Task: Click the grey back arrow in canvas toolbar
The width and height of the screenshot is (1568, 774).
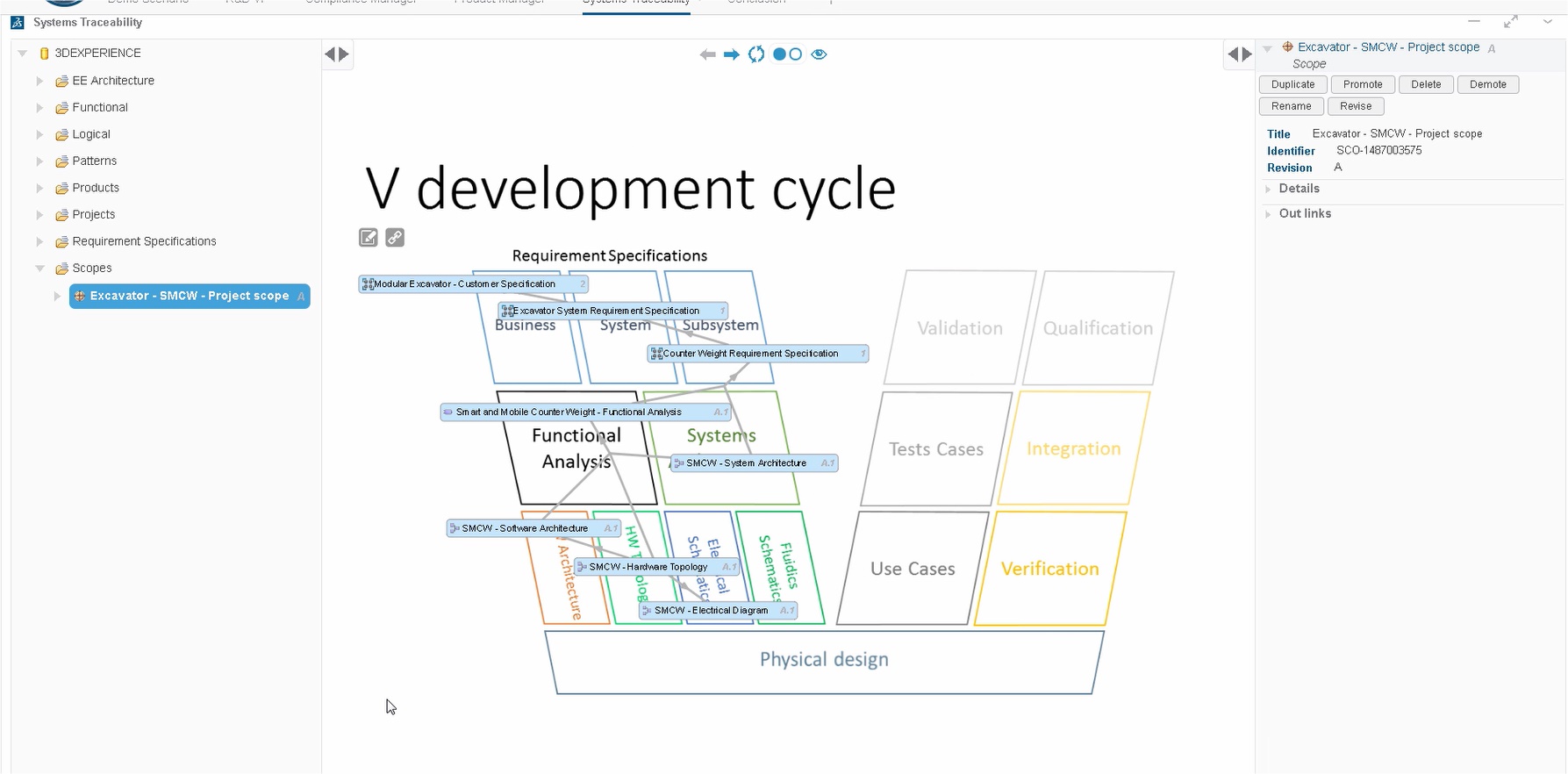Action: click(707, 54)
